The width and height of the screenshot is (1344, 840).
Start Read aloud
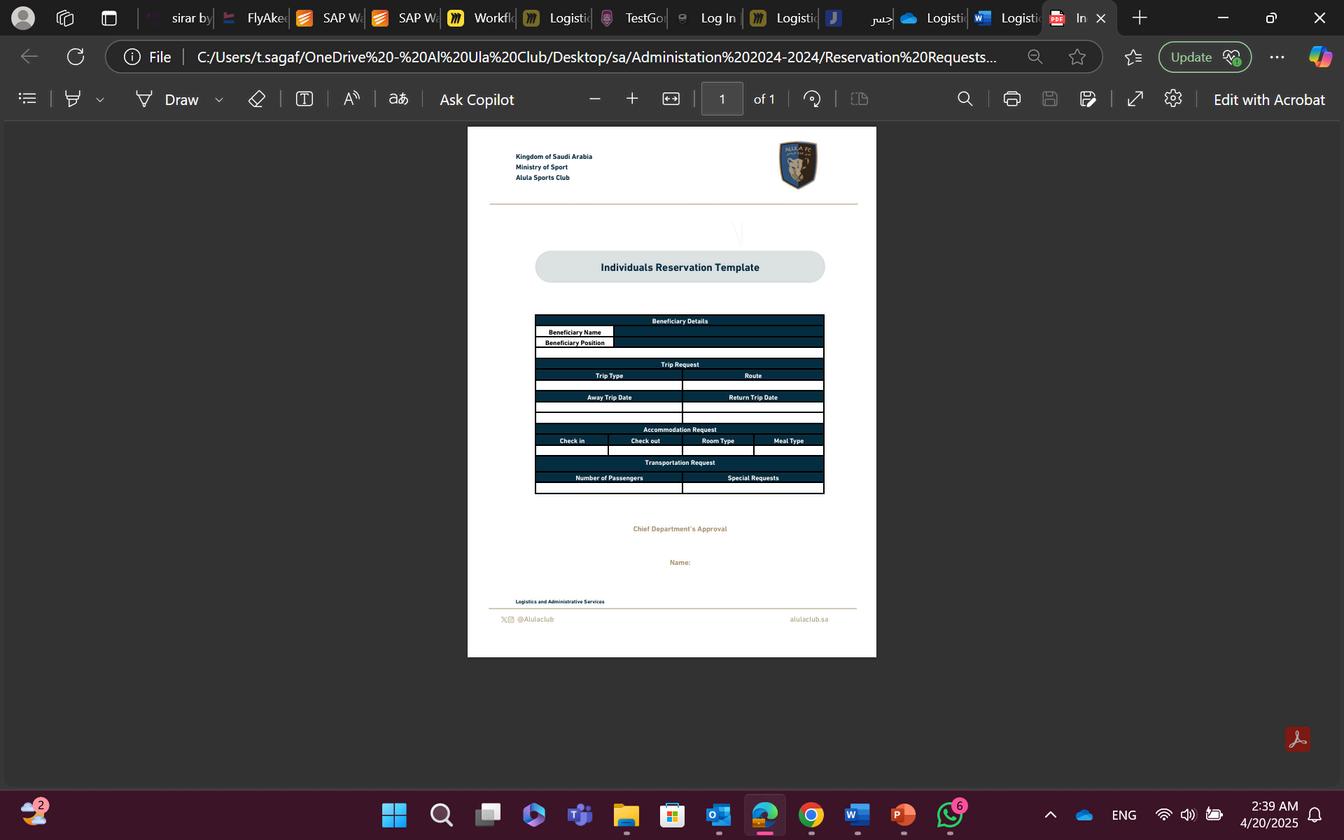pyautogui.click(x=351, y=99)
